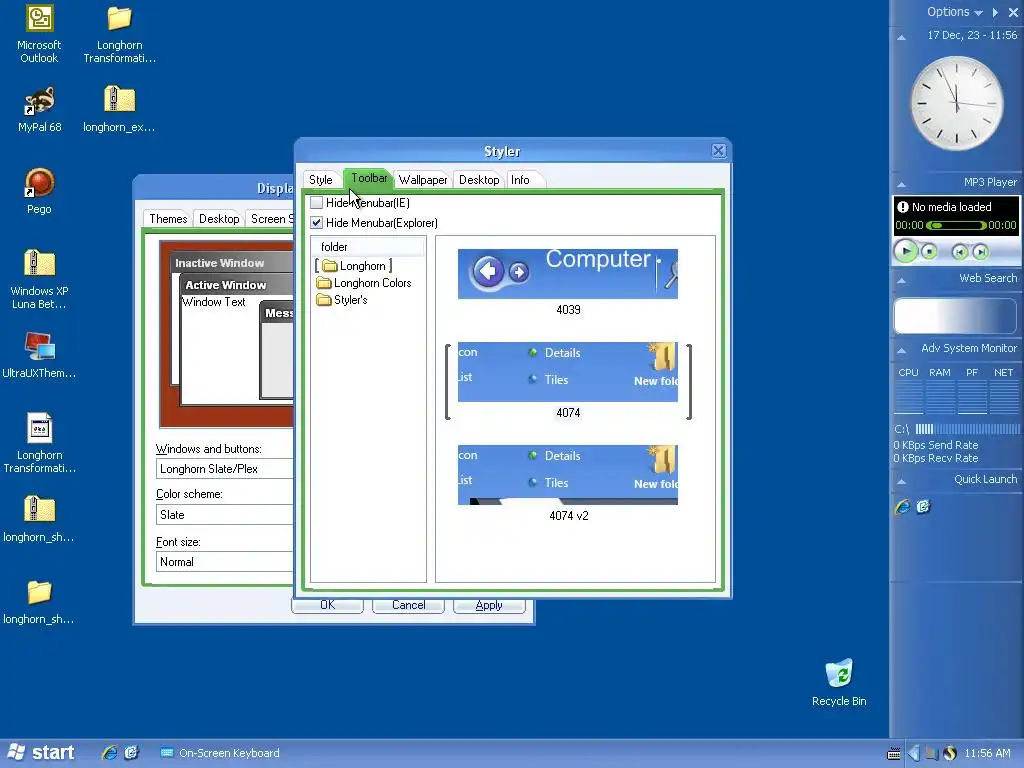The image size is (1024, 768).
Task: Stop playback in sidebar MP3 Player
Action: (929, 251)
